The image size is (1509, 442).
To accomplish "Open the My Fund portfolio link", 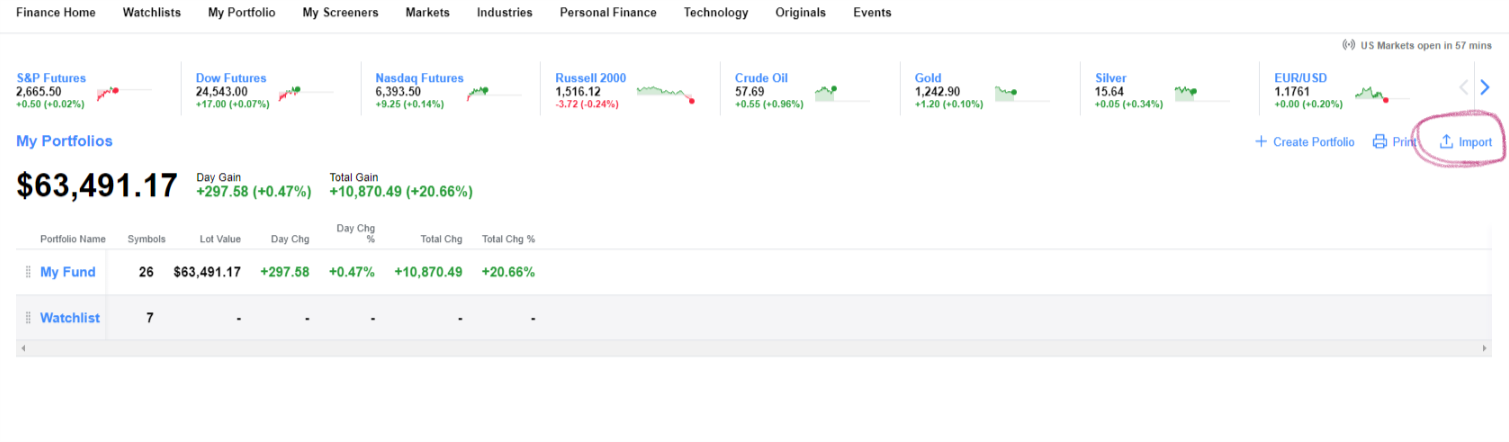I will 68,272.
